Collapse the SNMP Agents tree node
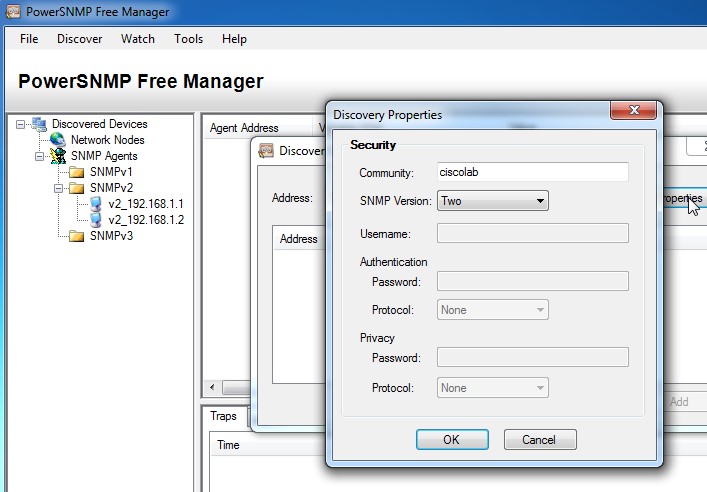The height and width of the screenshot is (492, 707). click(x=39, y=156)
